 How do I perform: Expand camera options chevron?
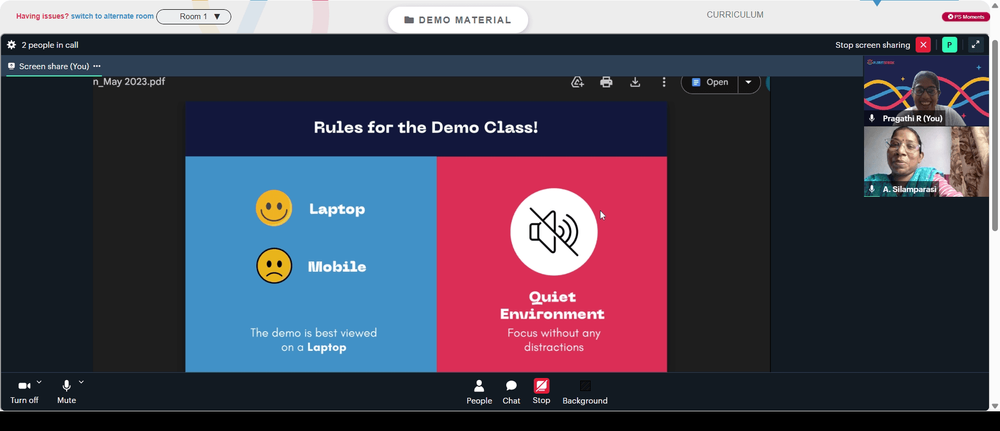click(x=39, y=382)
